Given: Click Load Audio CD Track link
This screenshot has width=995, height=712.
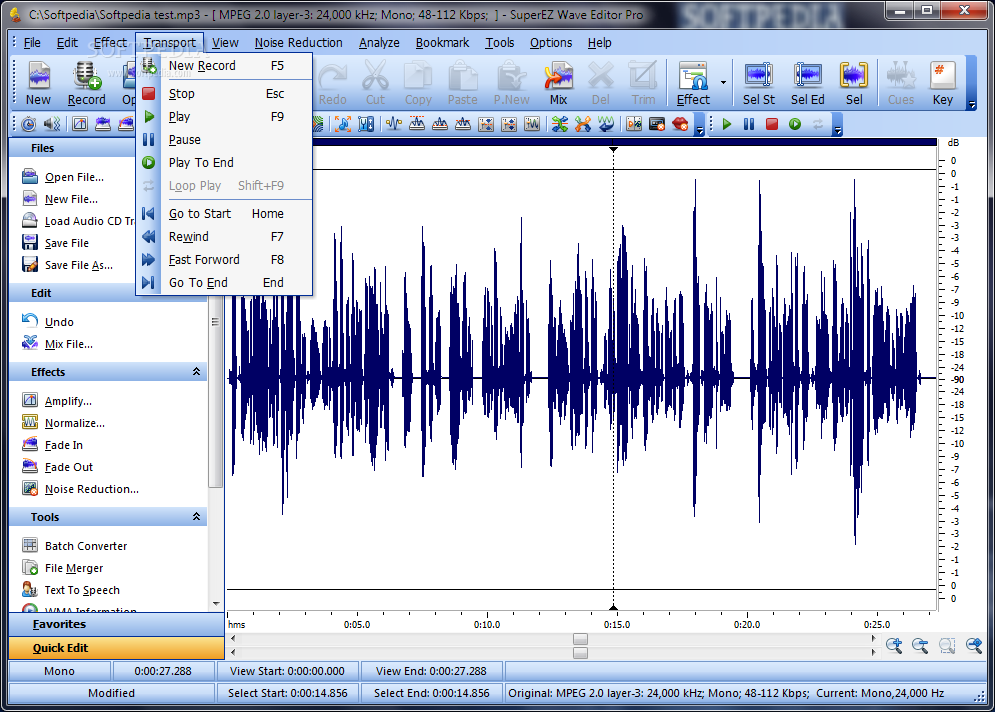Looking at the screenshot, I should [78, 221].
